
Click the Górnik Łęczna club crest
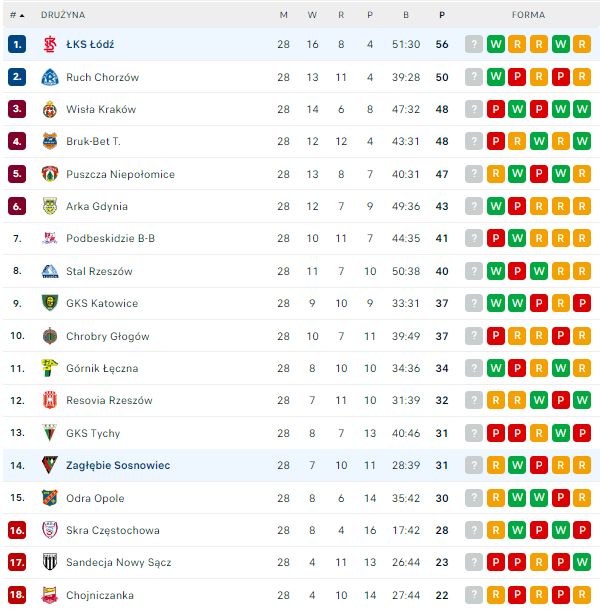(x=50, y=368)
